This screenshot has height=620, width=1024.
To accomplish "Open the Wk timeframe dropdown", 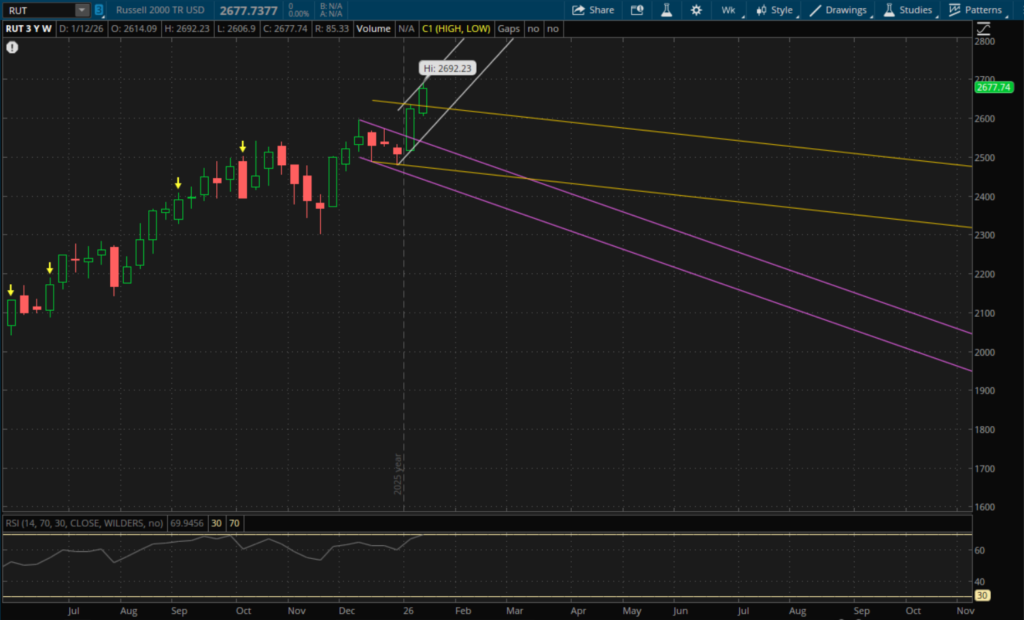I will tap(729, 10).
